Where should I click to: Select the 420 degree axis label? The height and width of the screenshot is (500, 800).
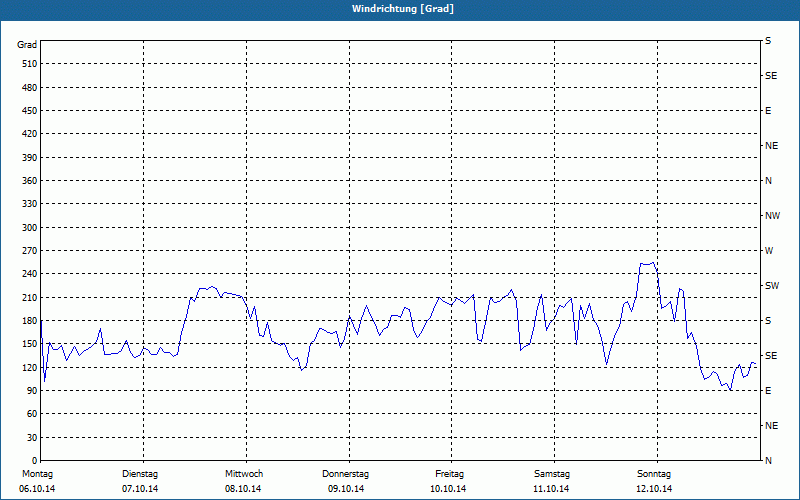[x=30, y=134]
